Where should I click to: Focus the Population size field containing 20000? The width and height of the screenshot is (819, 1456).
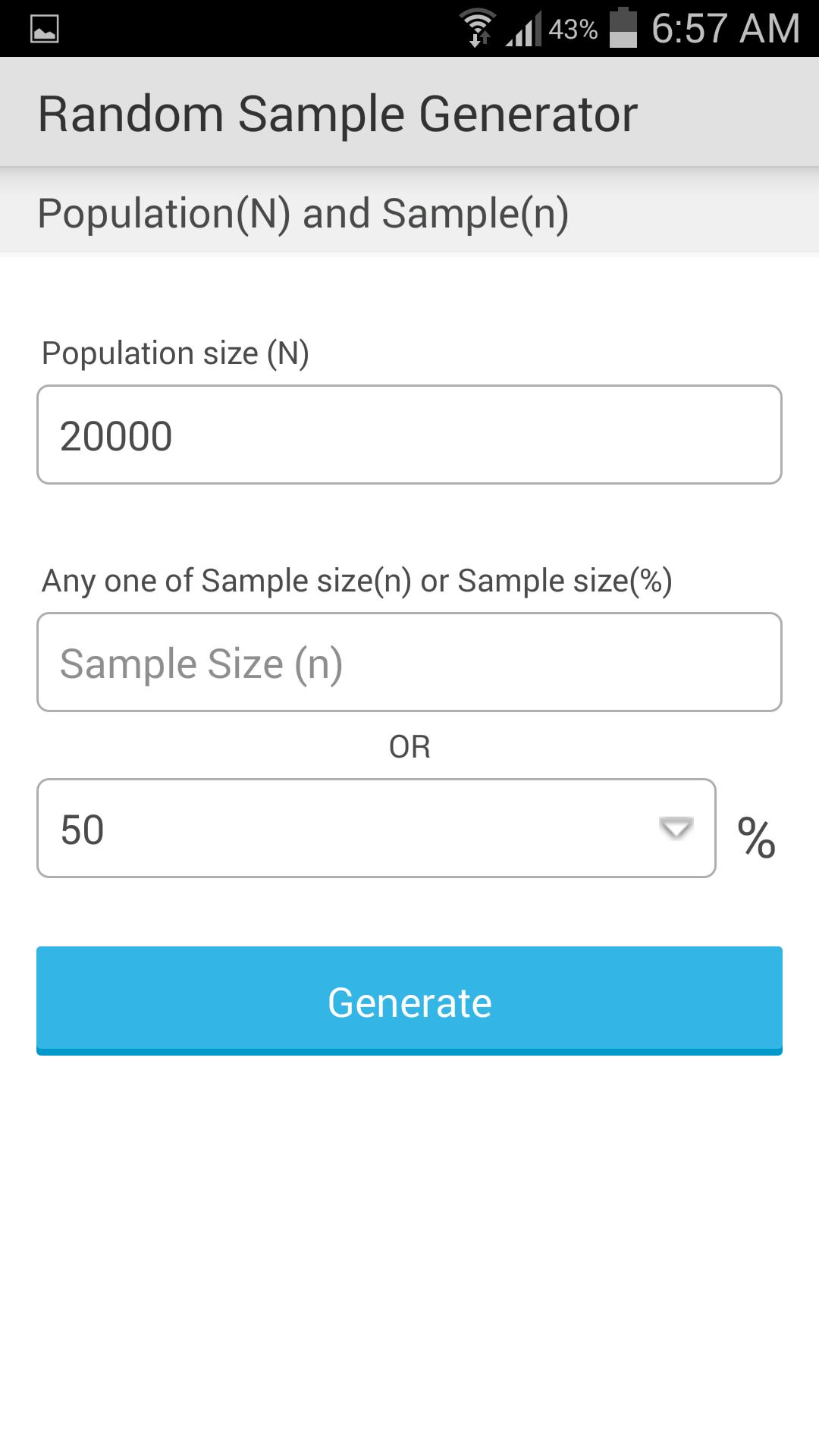(409, 435)
